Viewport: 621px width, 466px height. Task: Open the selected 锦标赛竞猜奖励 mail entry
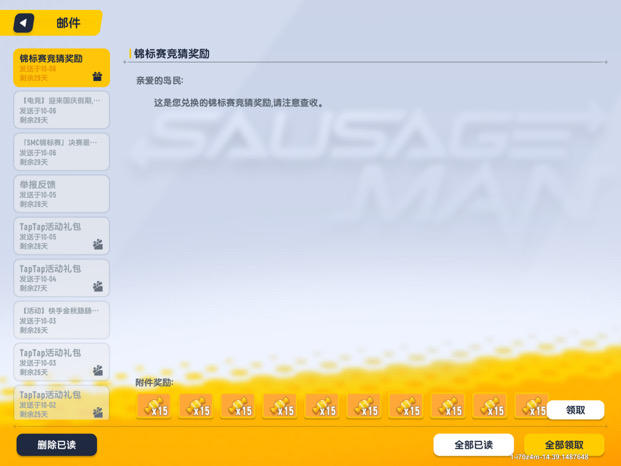point(61,68)
